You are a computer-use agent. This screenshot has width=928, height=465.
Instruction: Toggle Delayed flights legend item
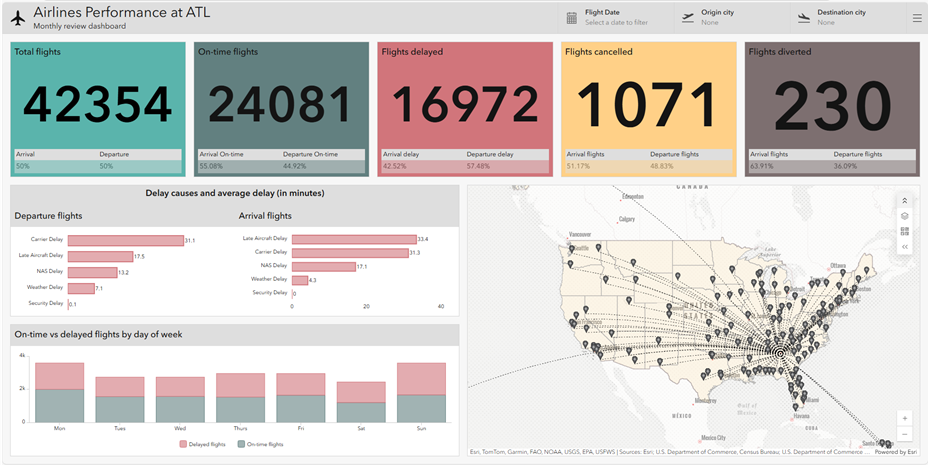[x=202, y=444]
